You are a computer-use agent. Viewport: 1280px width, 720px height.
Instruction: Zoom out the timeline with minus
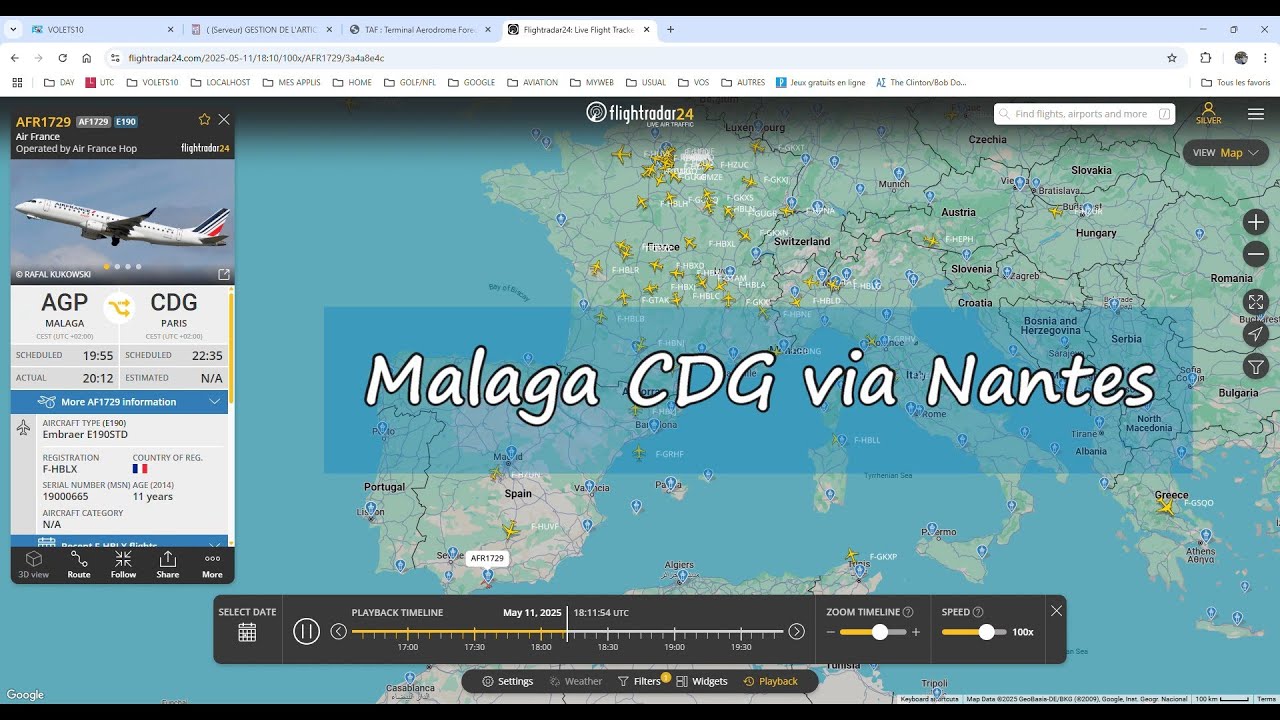[x=830, y=632]
